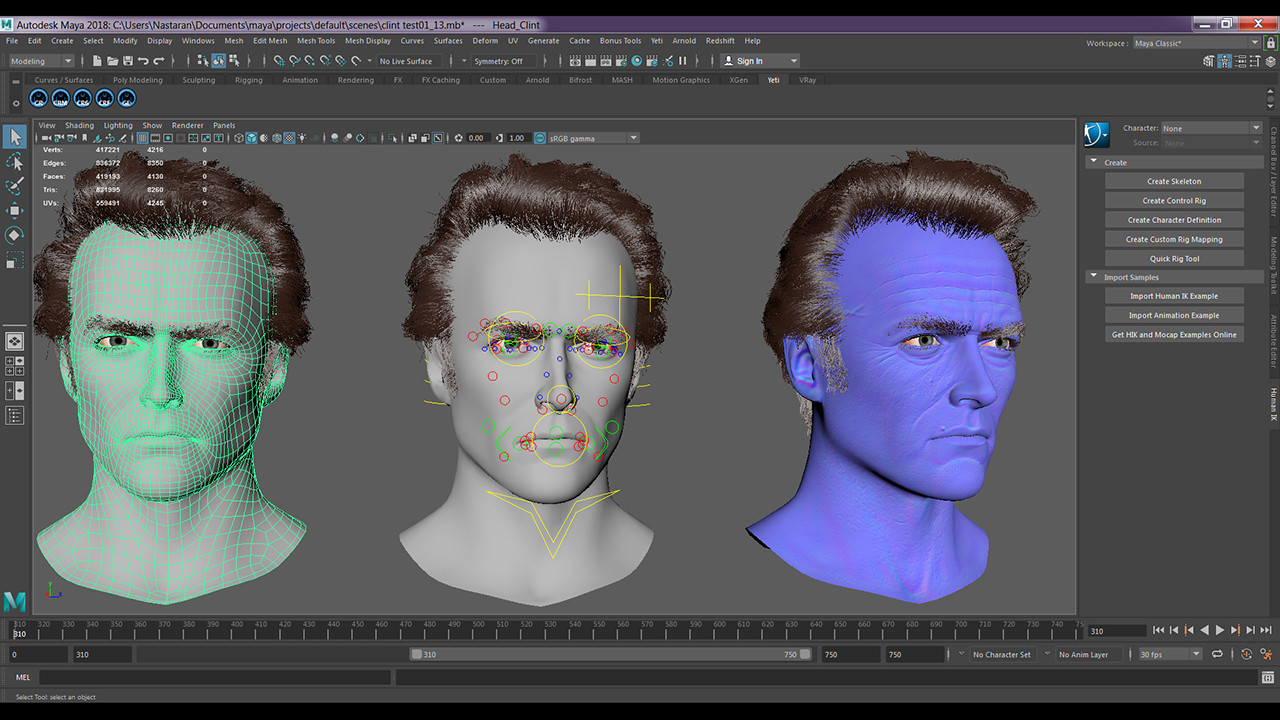Viewport: 1280px width, 720px height.
Task: Click the Script Editor icon
Action: [x=1266, y=677]
